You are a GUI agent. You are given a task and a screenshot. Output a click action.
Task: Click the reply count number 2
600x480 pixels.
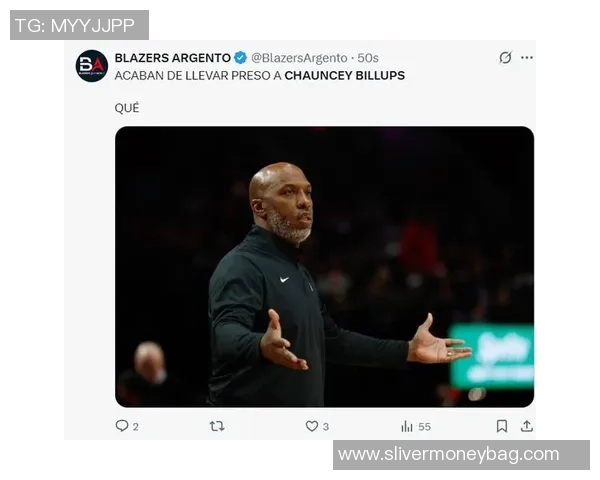(x=135, y=426)
